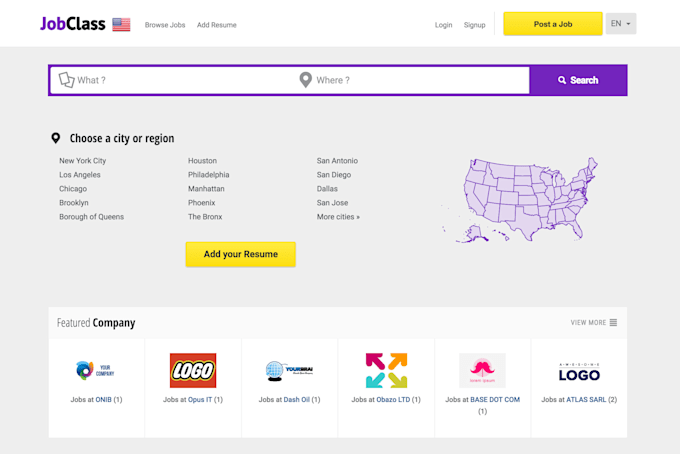
Task: Click the ATLAS SARL logo
Action: point(579,371)
